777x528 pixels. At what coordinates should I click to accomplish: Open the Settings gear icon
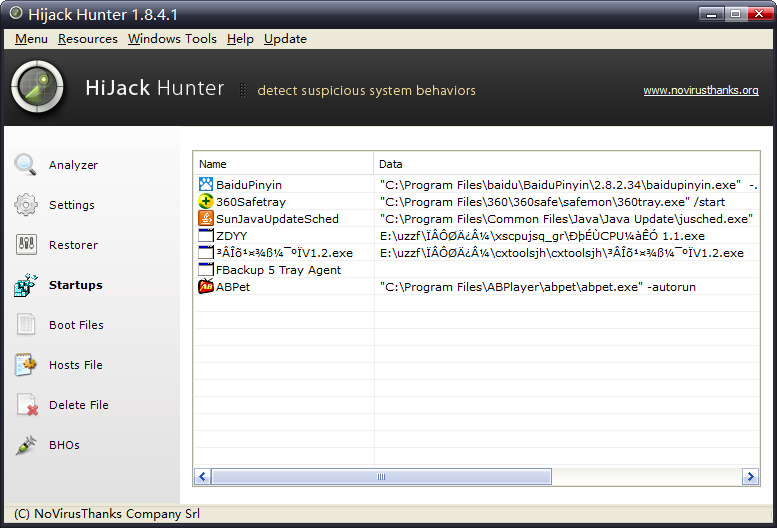[26, 205]
